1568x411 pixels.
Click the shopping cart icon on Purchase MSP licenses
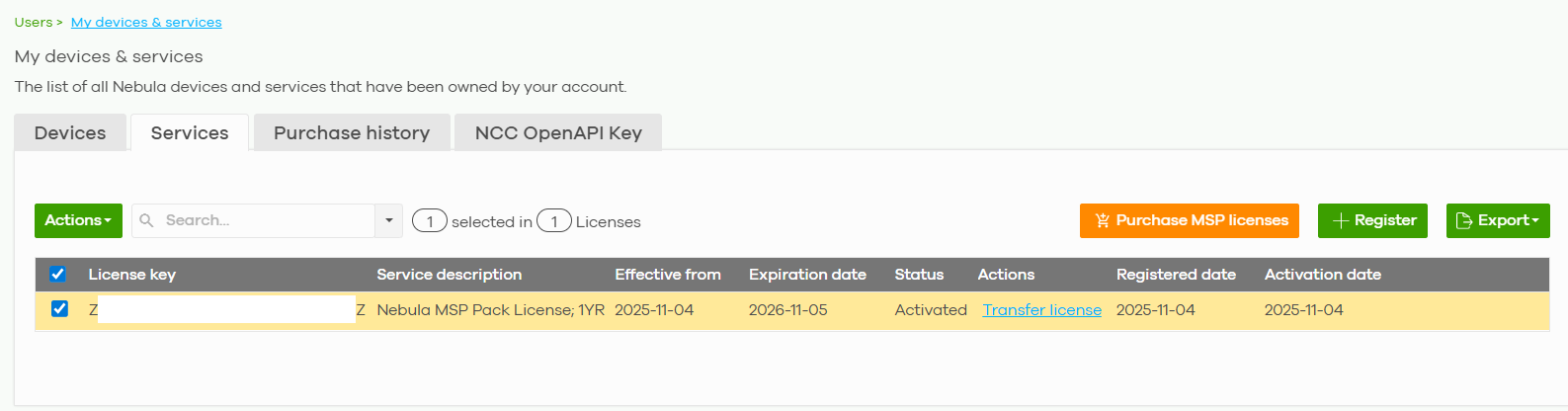click(1102, 220)
